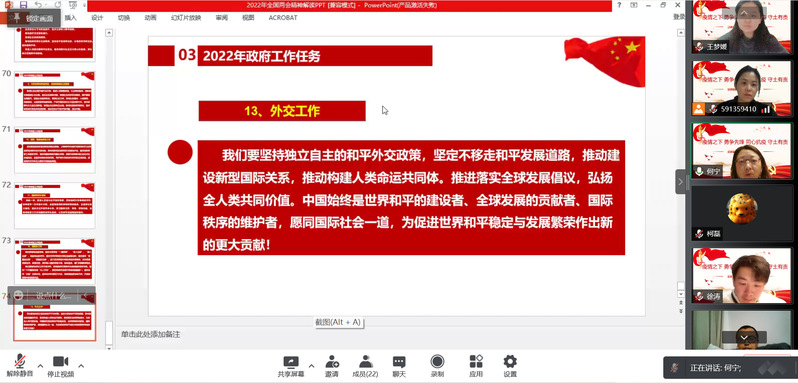Click the notes field 单击此处添加备注
The image size is (798, 383).
coord(151,334)
